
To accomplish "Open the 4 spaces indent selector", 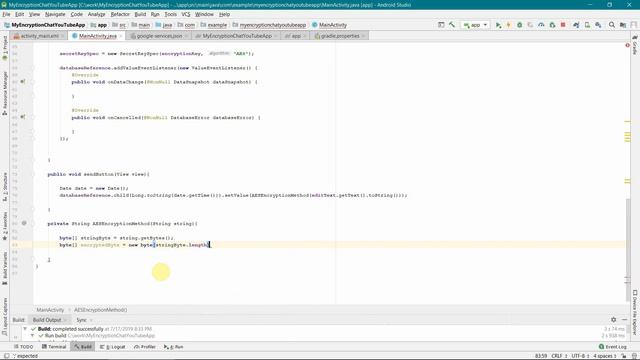I will coord(604,356).
